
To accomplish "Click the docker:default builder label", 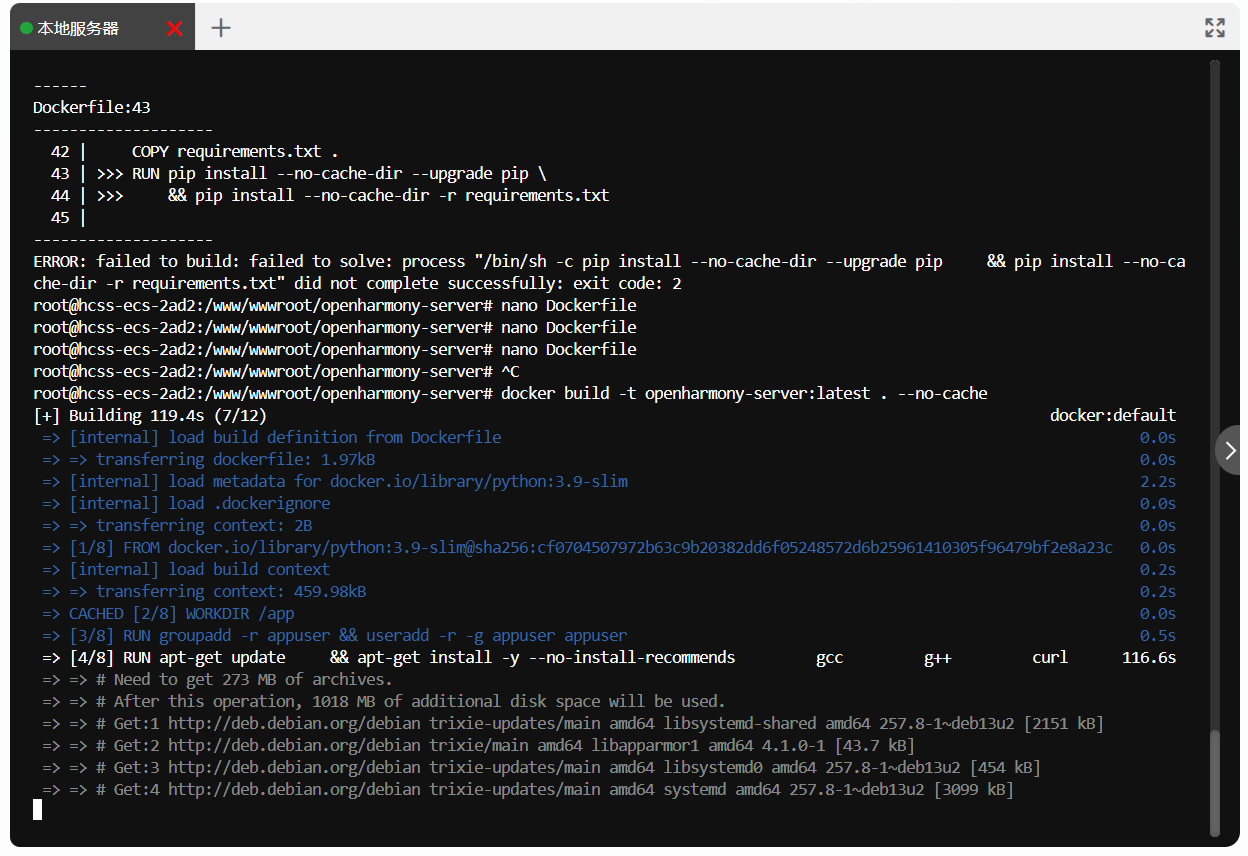I will point(1112,415).
